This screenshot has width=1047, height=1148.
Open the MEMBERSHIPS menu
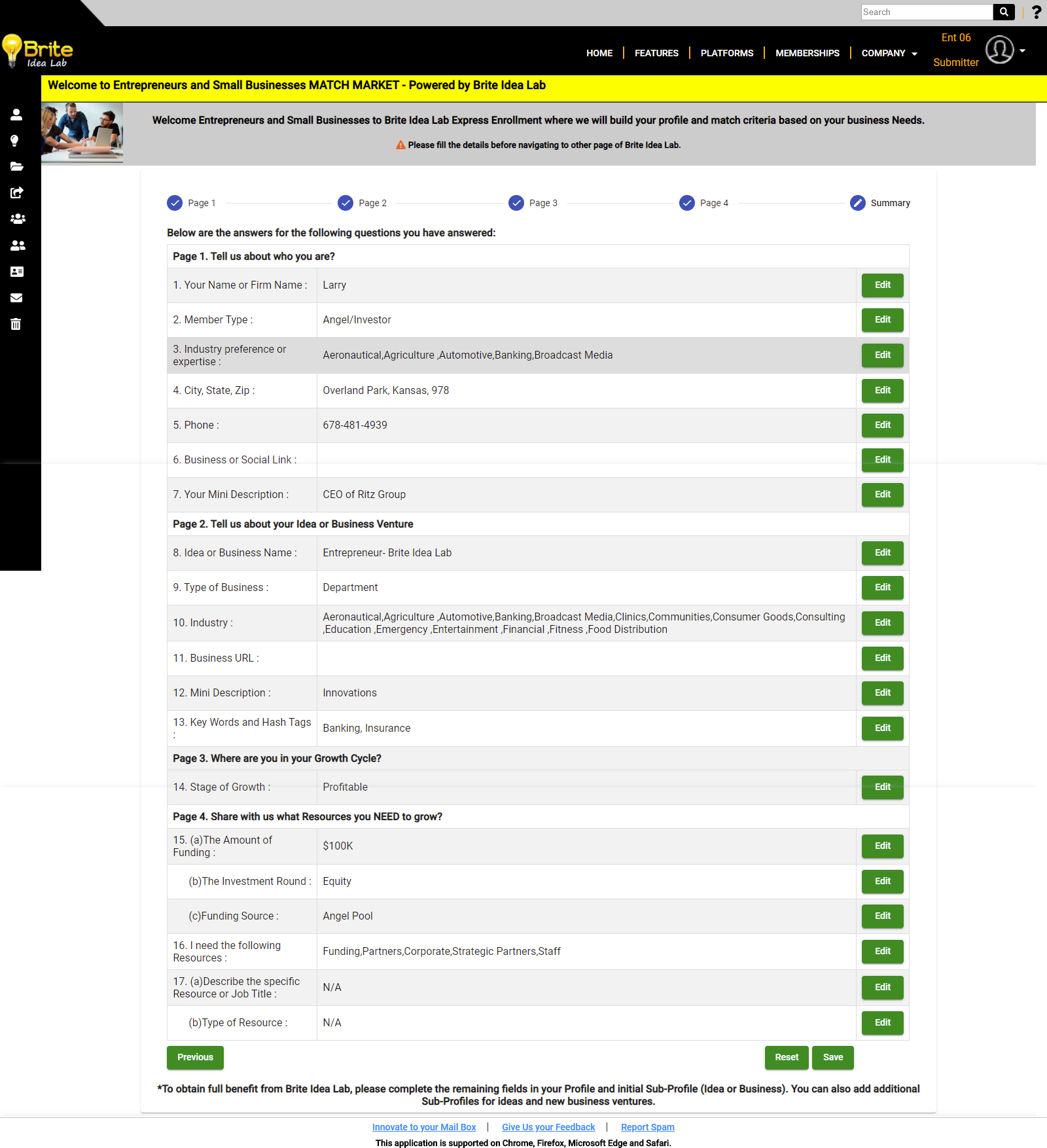[807, 53]
